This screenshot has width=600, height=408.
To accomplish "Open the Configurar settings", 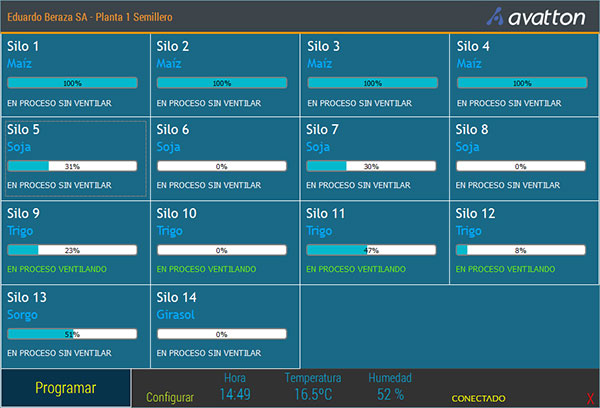I will (x=170, y=397).
